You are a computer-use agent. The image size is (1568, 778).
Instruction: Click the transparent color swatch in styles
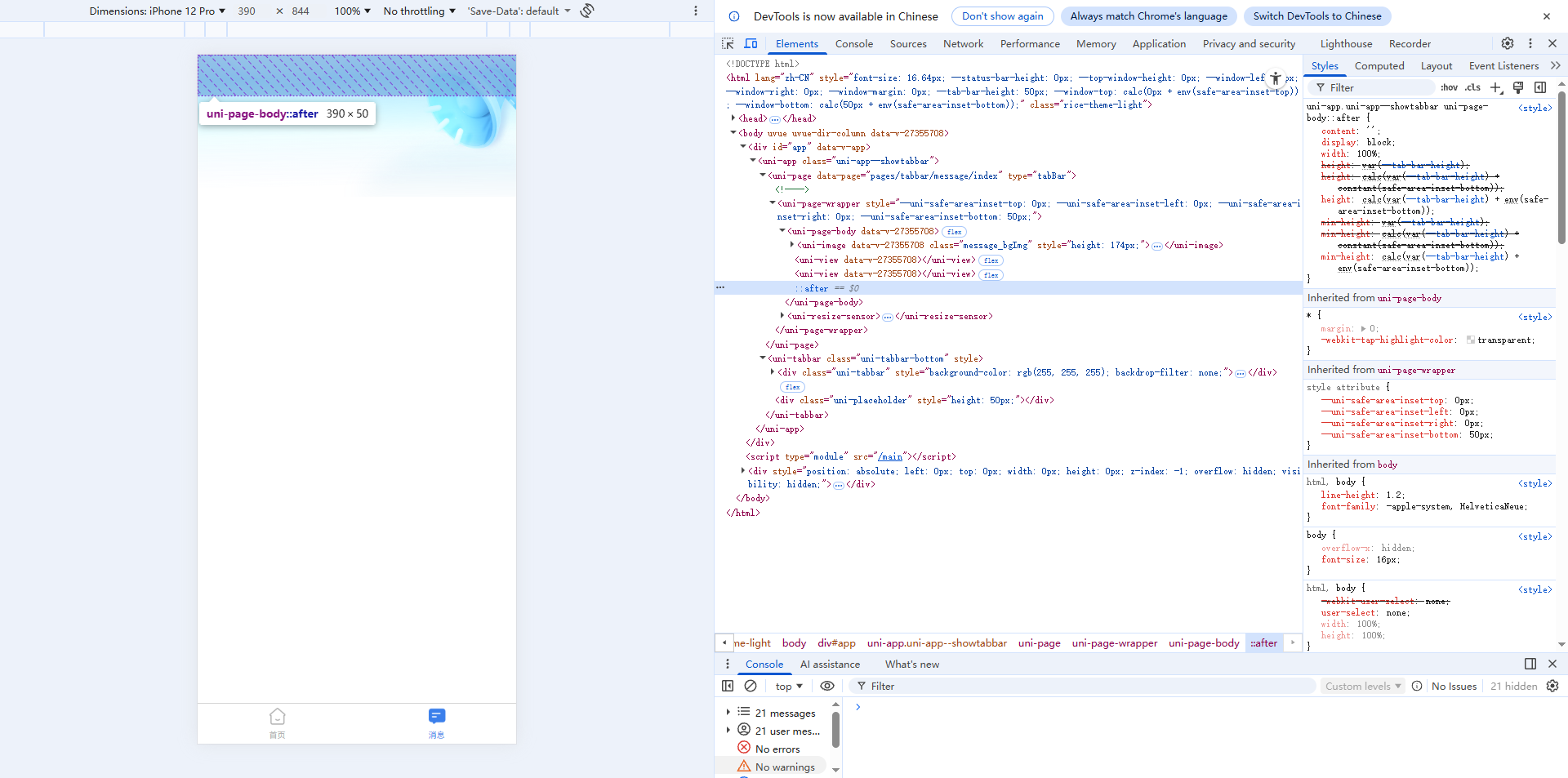tap(1471, 340)
